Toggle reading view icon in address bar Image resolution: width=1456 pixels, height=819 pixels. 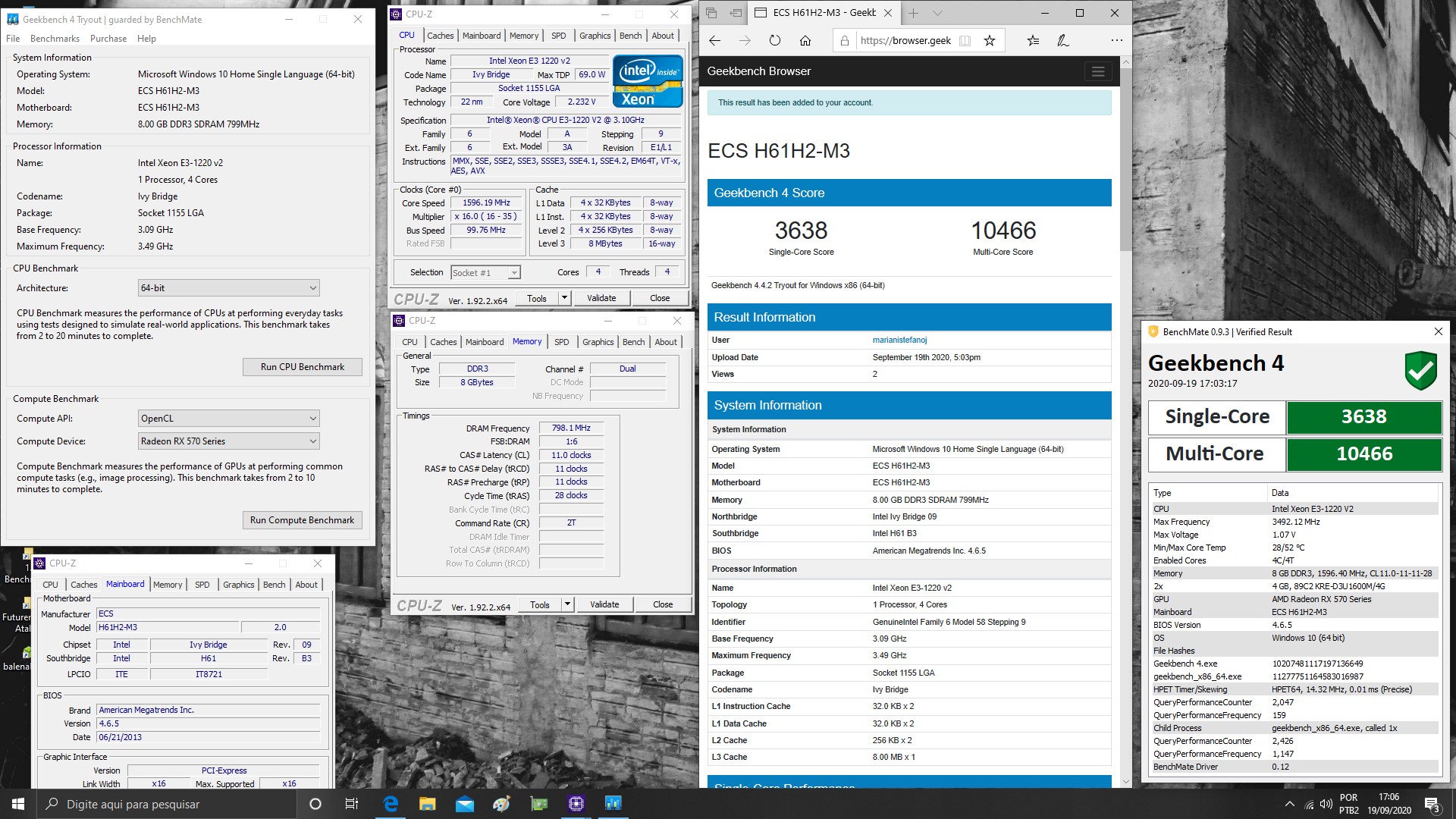tap(965, 41)
